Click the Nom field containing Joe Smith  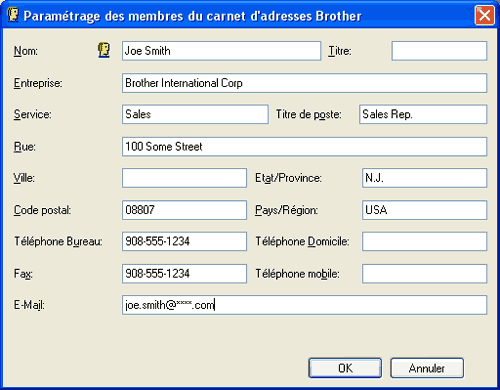(221, 51)
